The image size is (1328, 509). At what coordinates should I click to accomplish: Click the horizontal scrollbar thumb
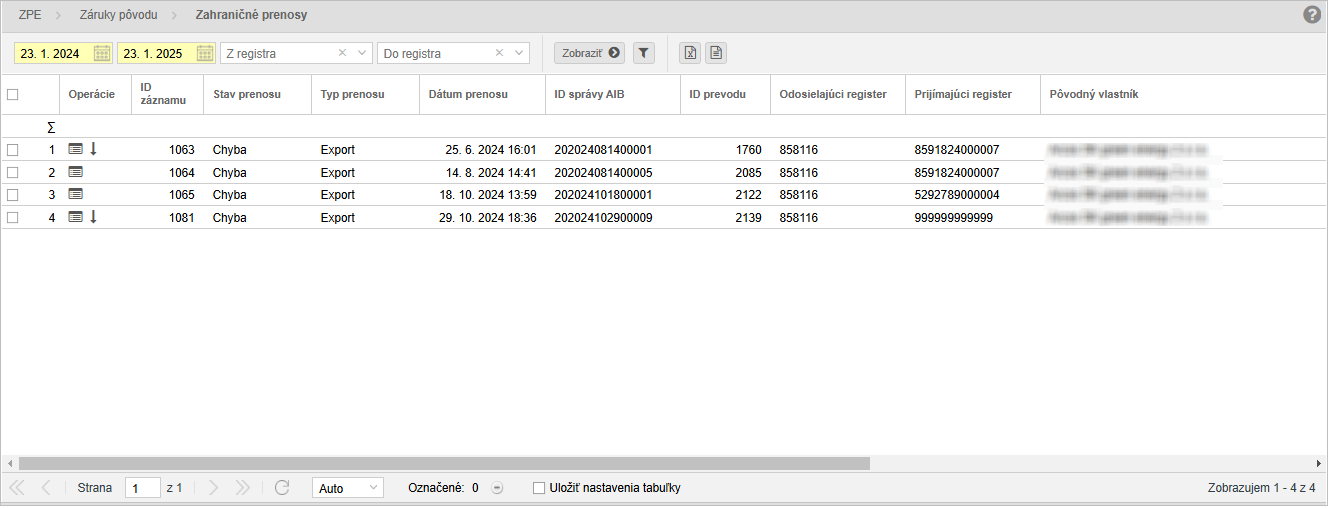tap(444, 464)
